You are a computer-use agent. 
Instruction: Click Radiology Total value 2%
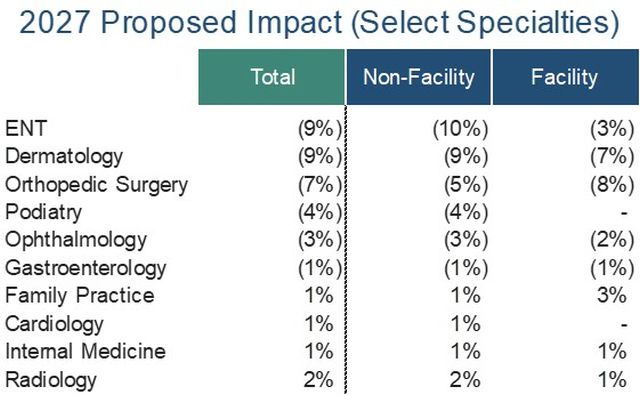tap(318, 380)
